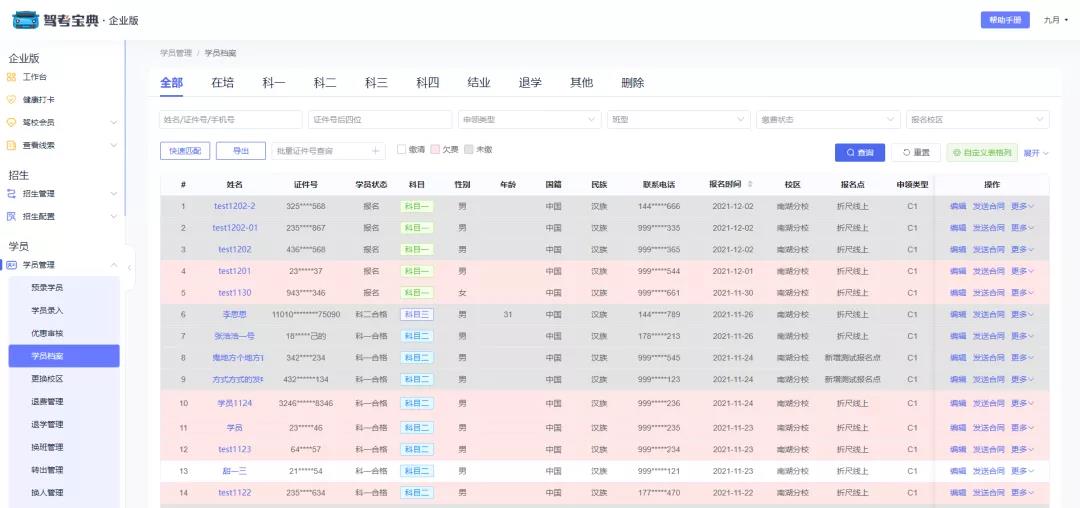Click the 健康打卡 shield icon in sidebar
1080x508 pixels.
[11, 100]
